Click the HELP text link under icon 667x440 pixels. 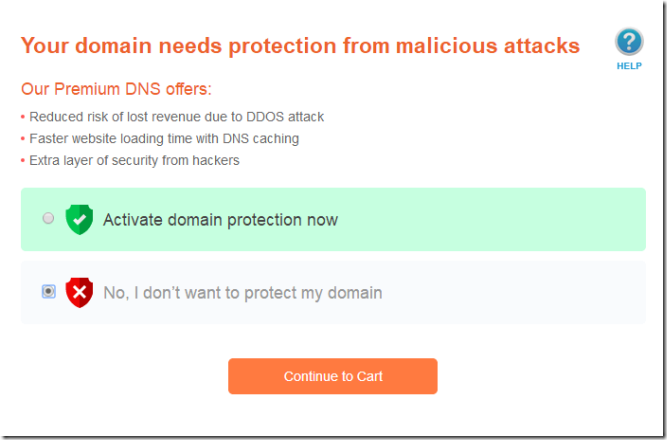pyautogui.click(x=628, y=66)
